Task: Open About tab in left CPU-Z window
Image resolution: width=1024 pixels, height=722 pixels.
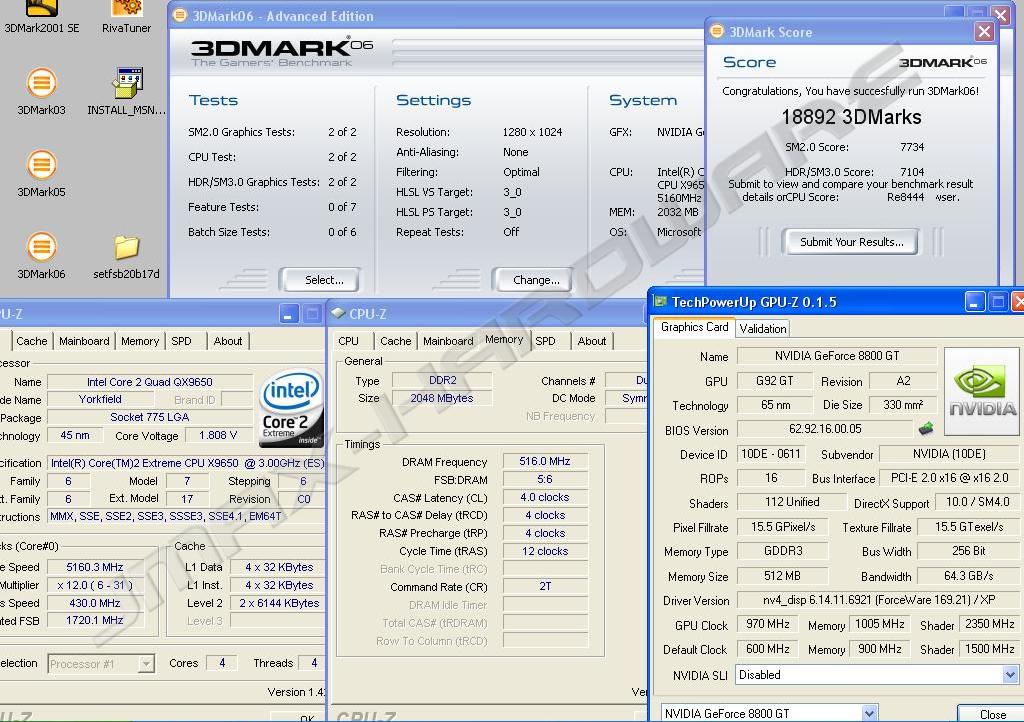Action: pos(227,341)
